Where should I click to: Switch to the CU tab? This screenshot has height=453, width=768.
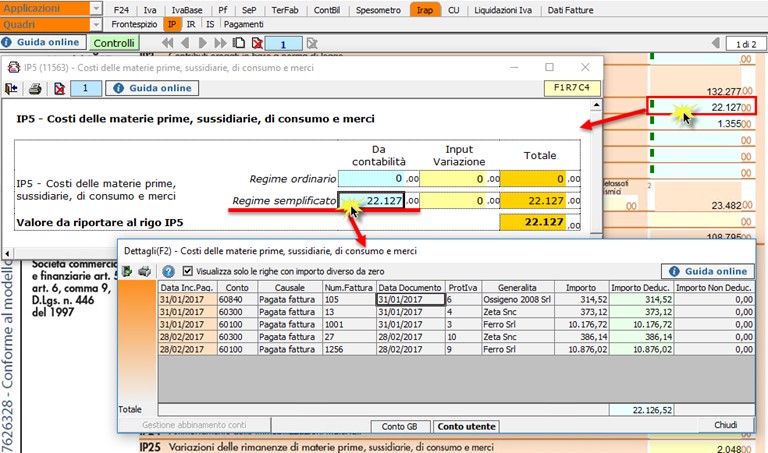point(454,10)
